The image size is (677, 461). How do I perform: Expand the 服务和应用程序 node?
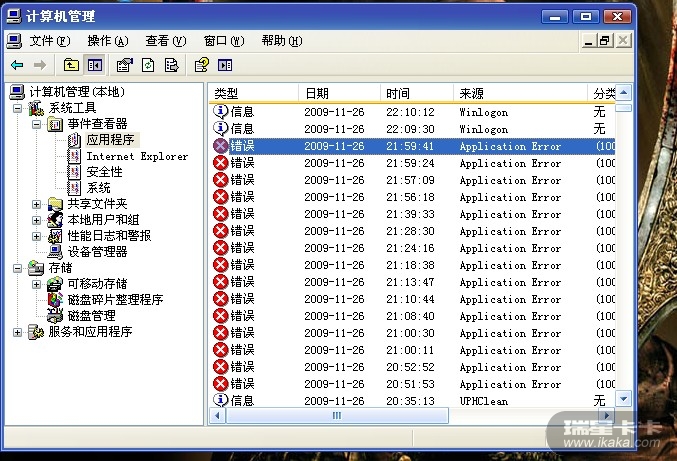point(17,332)
